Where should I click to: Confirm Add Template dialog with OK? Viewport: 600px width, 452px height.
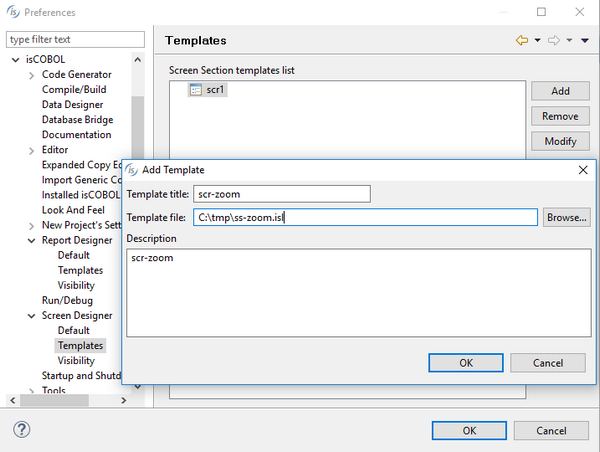coord(465,363)
